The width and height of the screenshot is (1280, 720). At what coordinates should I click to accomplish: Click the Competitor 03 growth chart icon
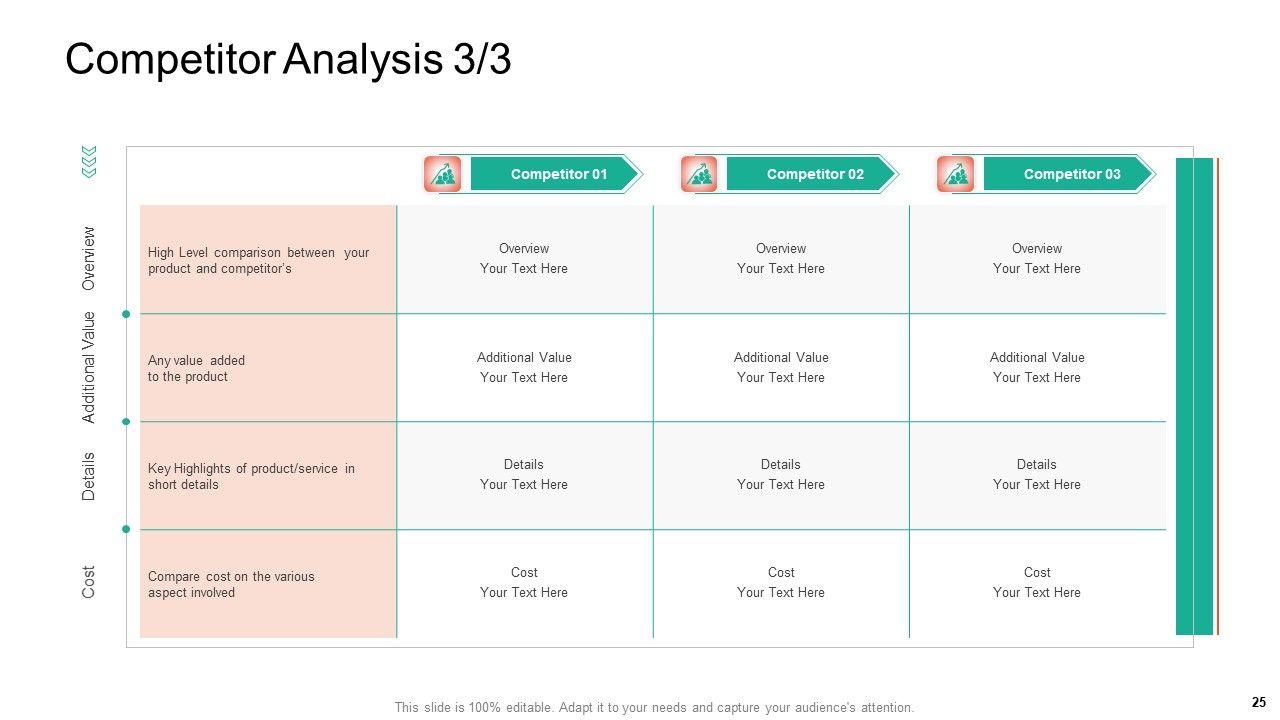coord(956,174)
